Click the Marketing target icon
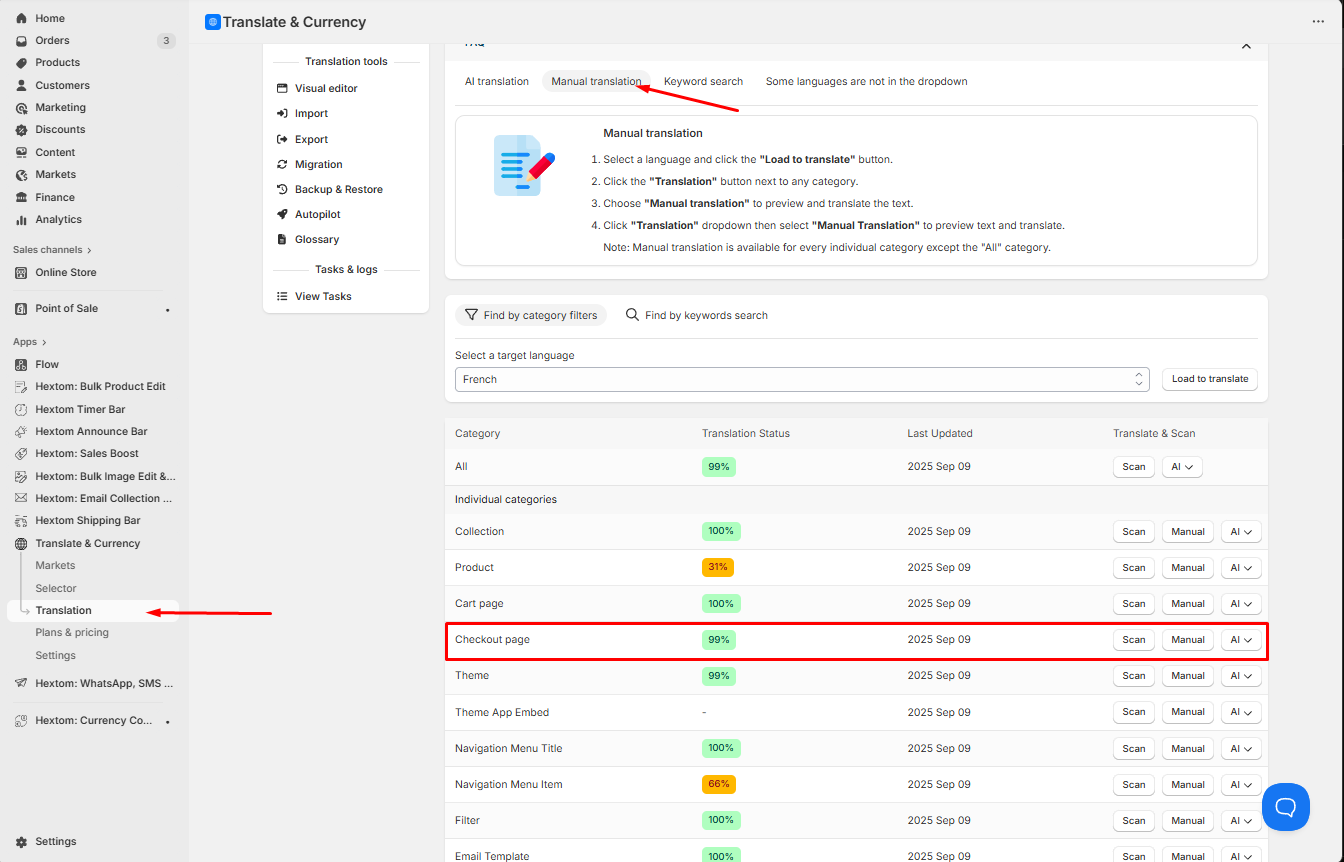This screenshot has width=1344, height=862. click(22, 108)
